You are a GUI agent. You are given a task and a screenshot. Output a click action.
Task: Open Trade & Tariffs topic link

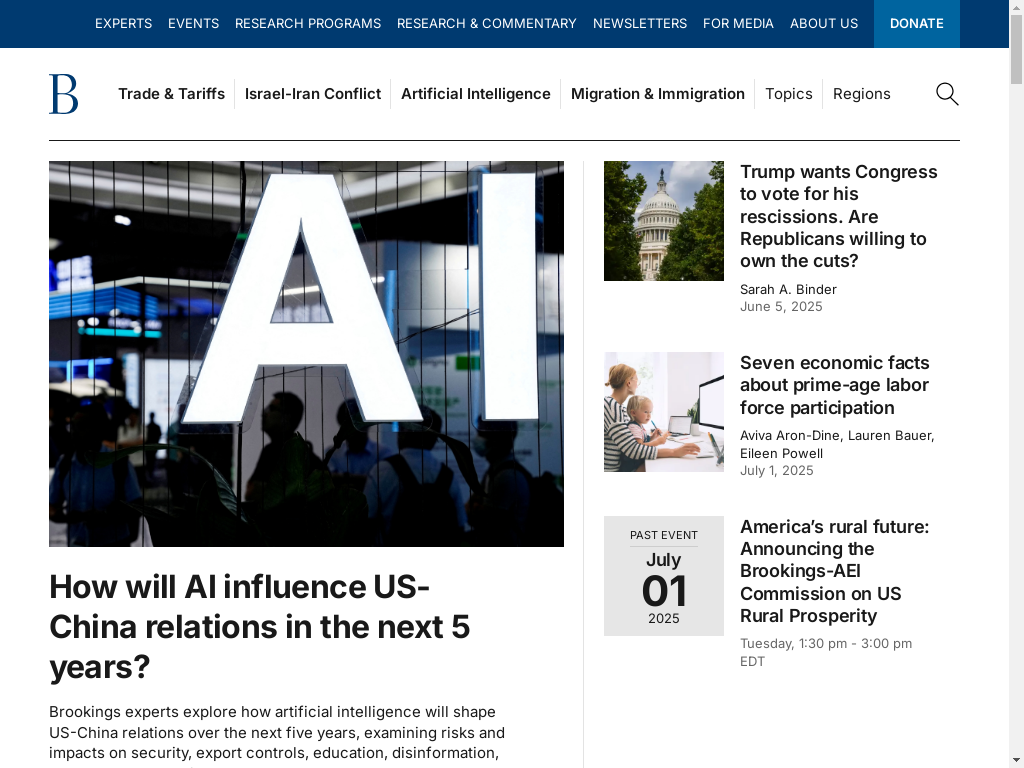pyautogui.click(x=171, y=94)
